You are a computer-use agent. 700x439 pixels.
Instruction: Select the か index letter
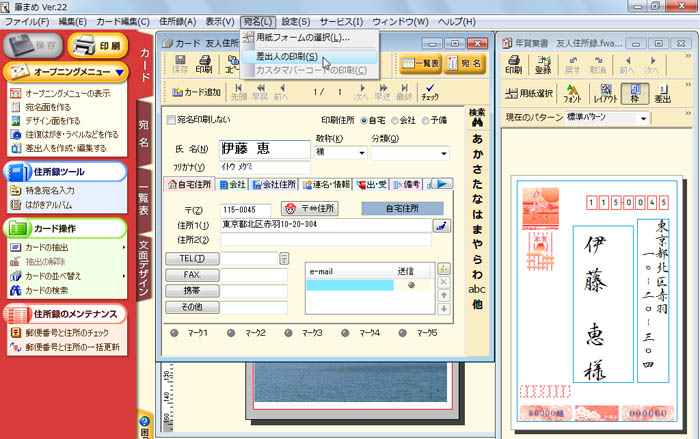tap(477, 154)
